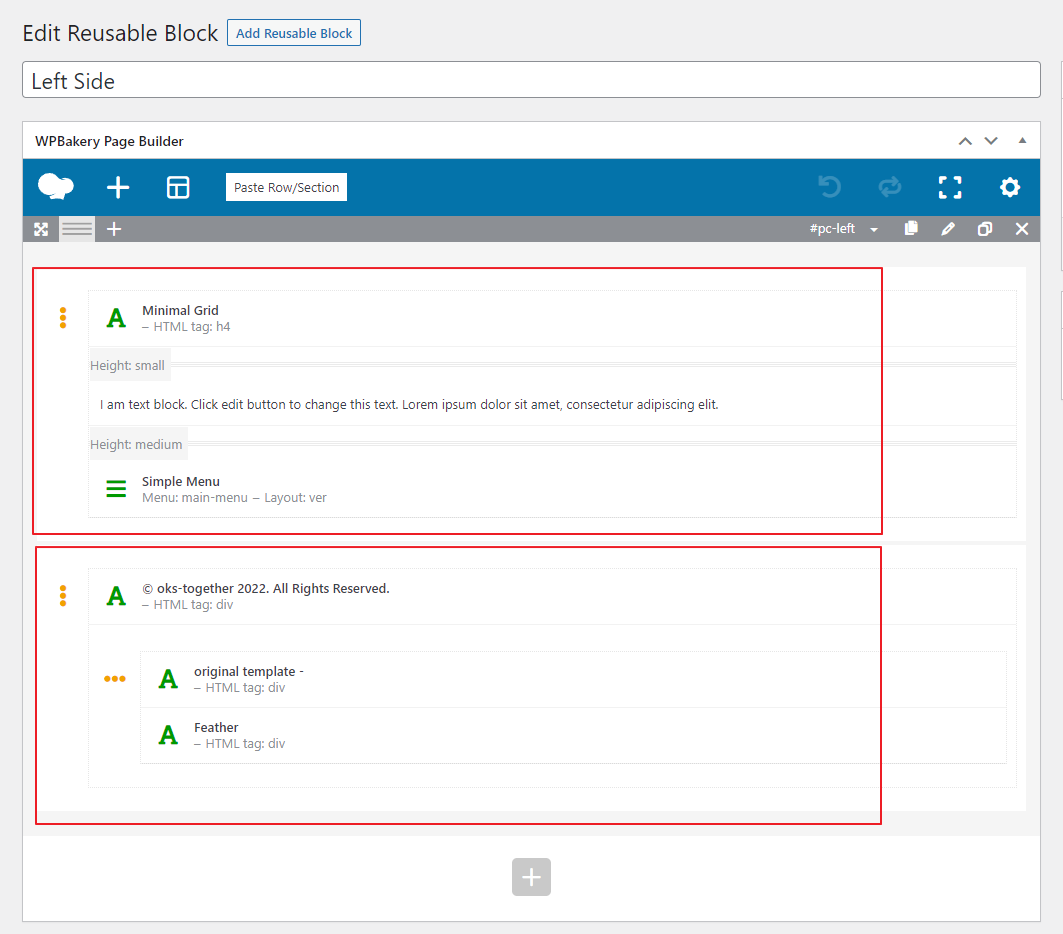This screenshot has height=934, width=1063.
Task: Click the Lorem ipsum text block
Action: coord(552,405)
